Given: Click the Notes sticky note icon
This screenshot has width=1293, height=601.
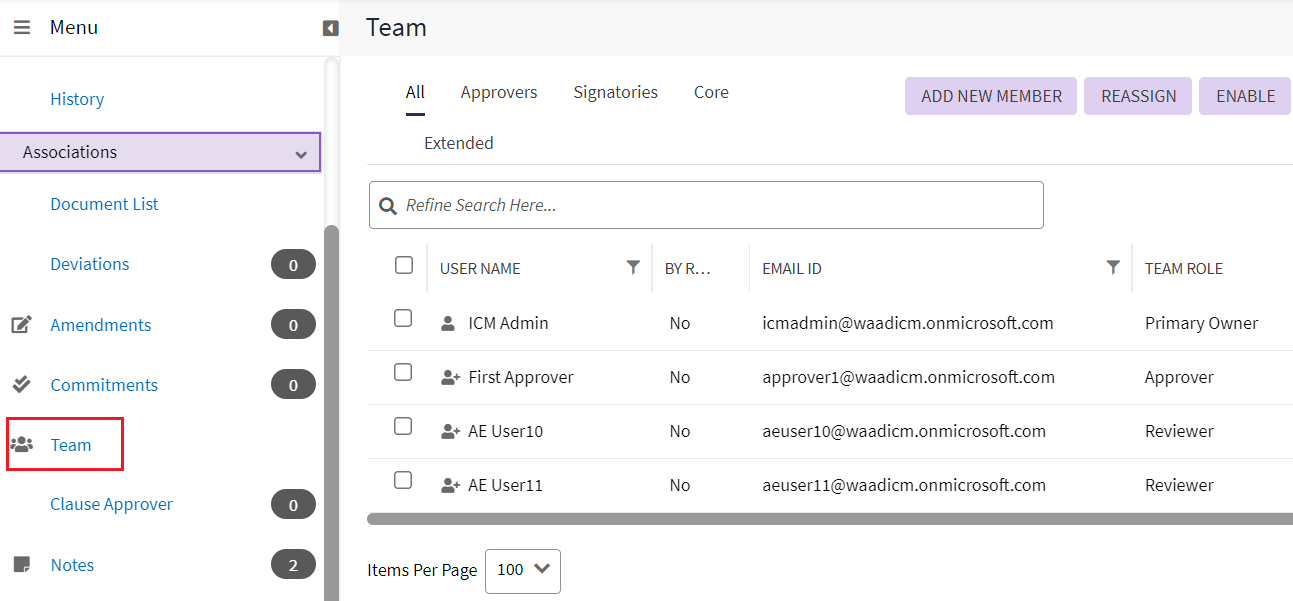Looking at the screenshot, I should [x=21, y=565].
